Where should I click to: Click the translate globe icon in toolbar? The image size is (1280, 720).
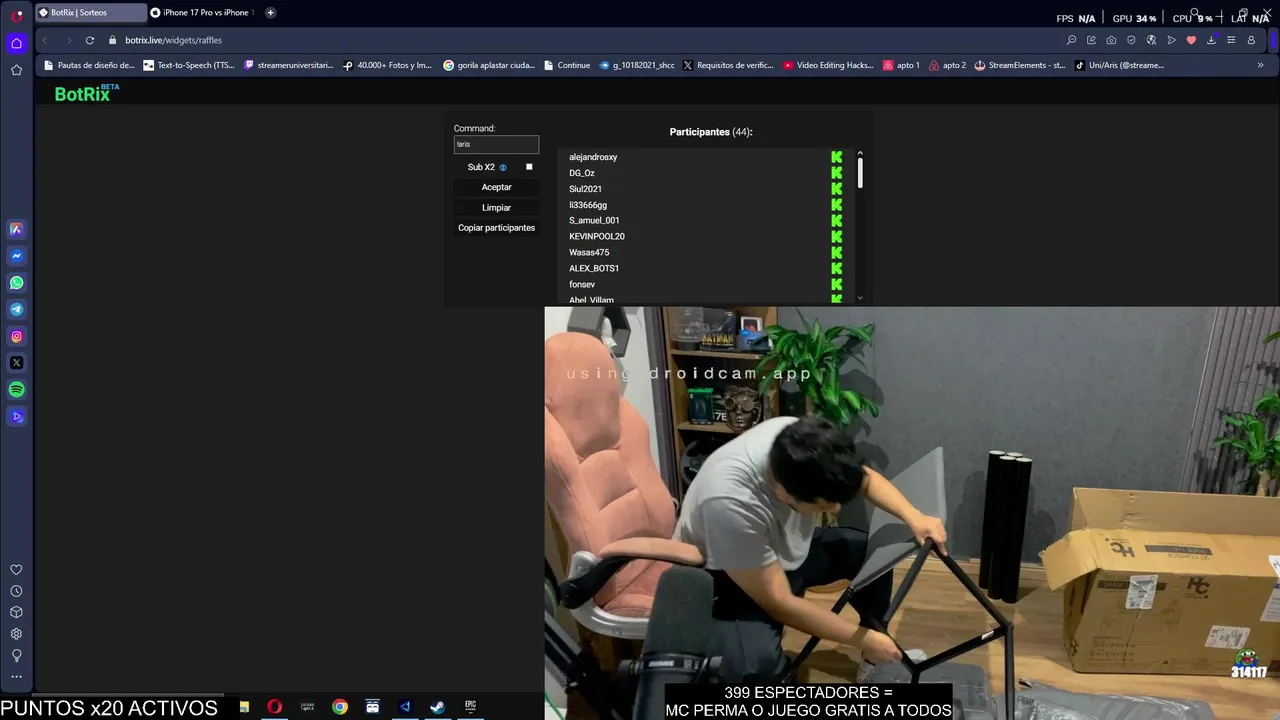click(x=1151, y=40)
